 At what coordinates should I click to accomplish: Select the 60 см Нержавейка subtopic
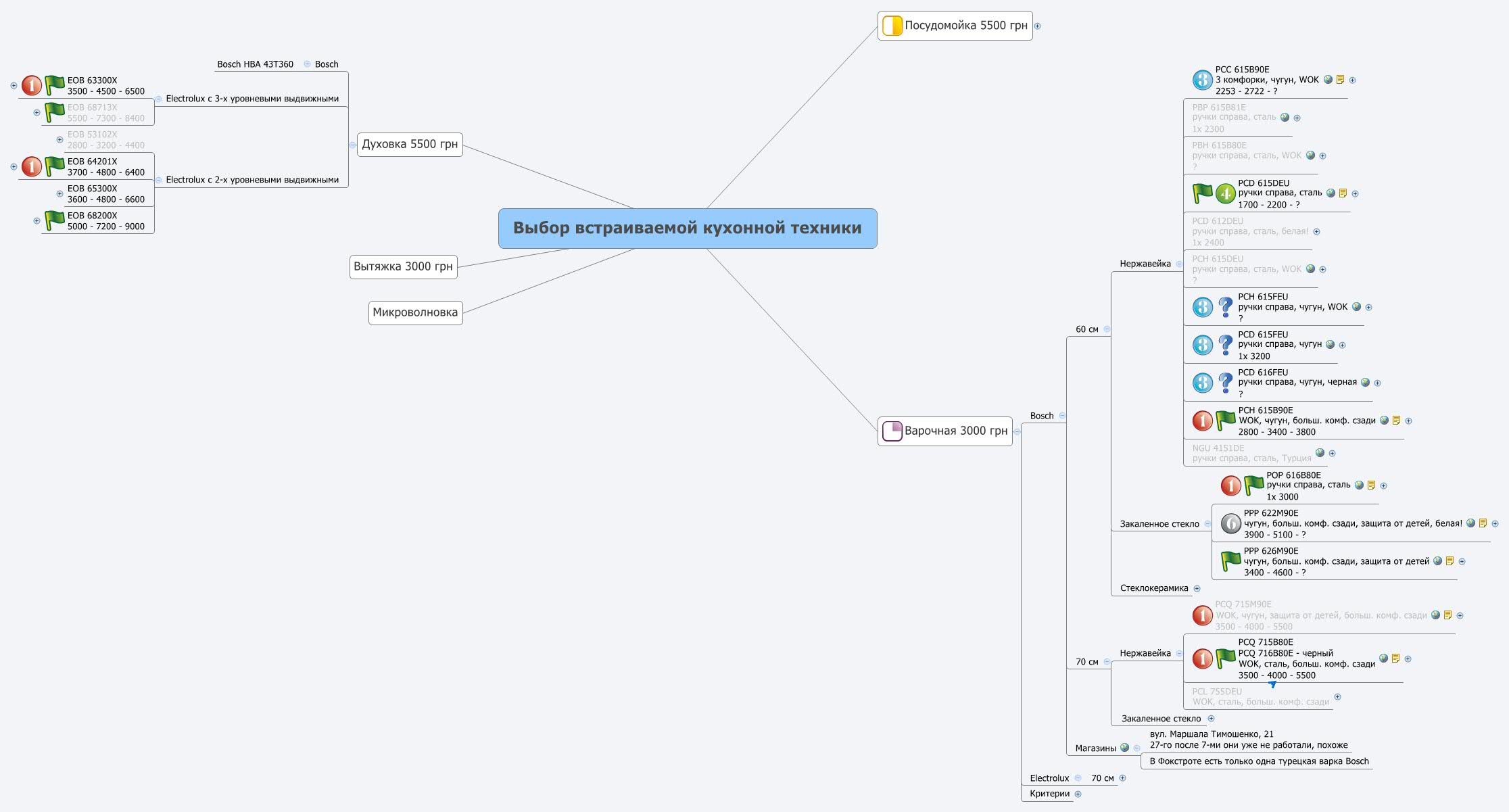[x=1145, y=264]
